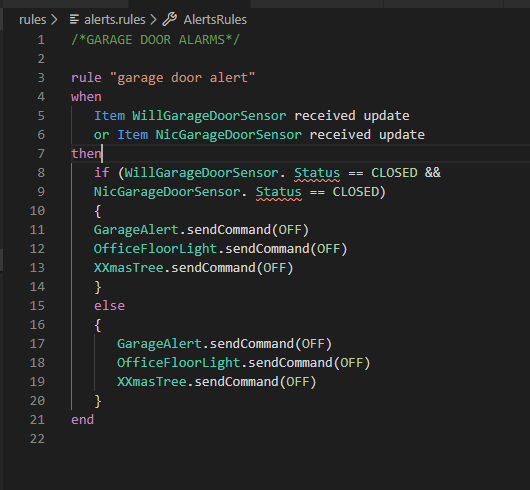Place cursor on WillGarageDoorSensor in line 5
Viewport: 530px width, 490px height.
point(209,116)
